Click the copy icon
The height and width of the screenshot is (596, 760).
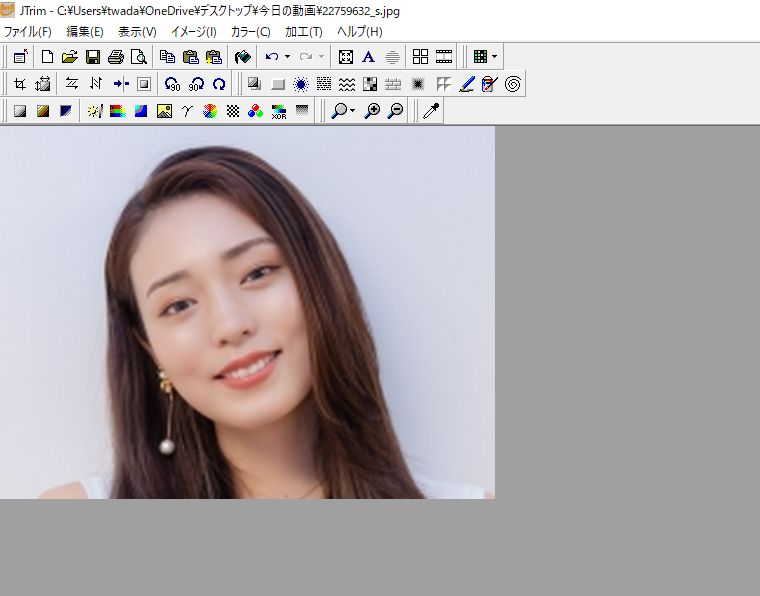coord(167,57)
